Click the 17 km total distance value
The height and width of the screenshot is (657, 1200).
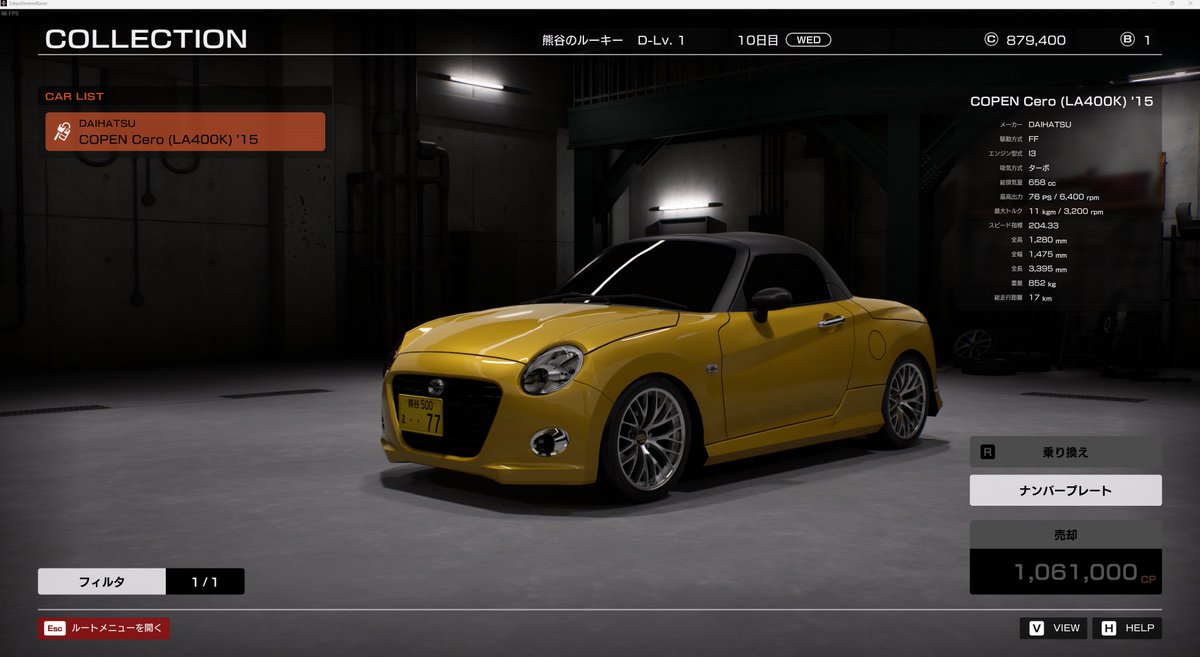1040,298
